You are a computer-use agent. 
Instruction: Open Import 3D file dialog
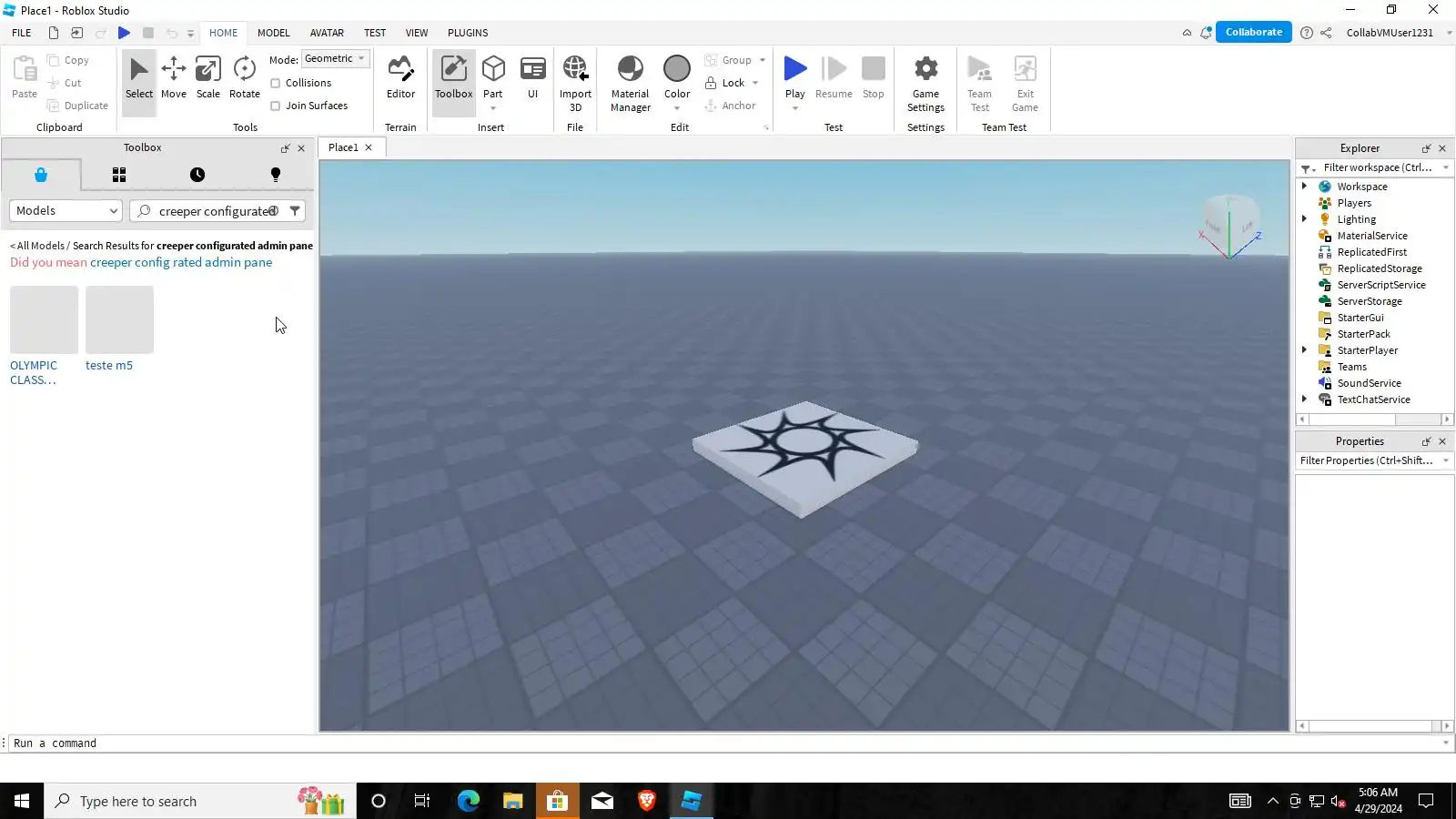tap(575, 83)
